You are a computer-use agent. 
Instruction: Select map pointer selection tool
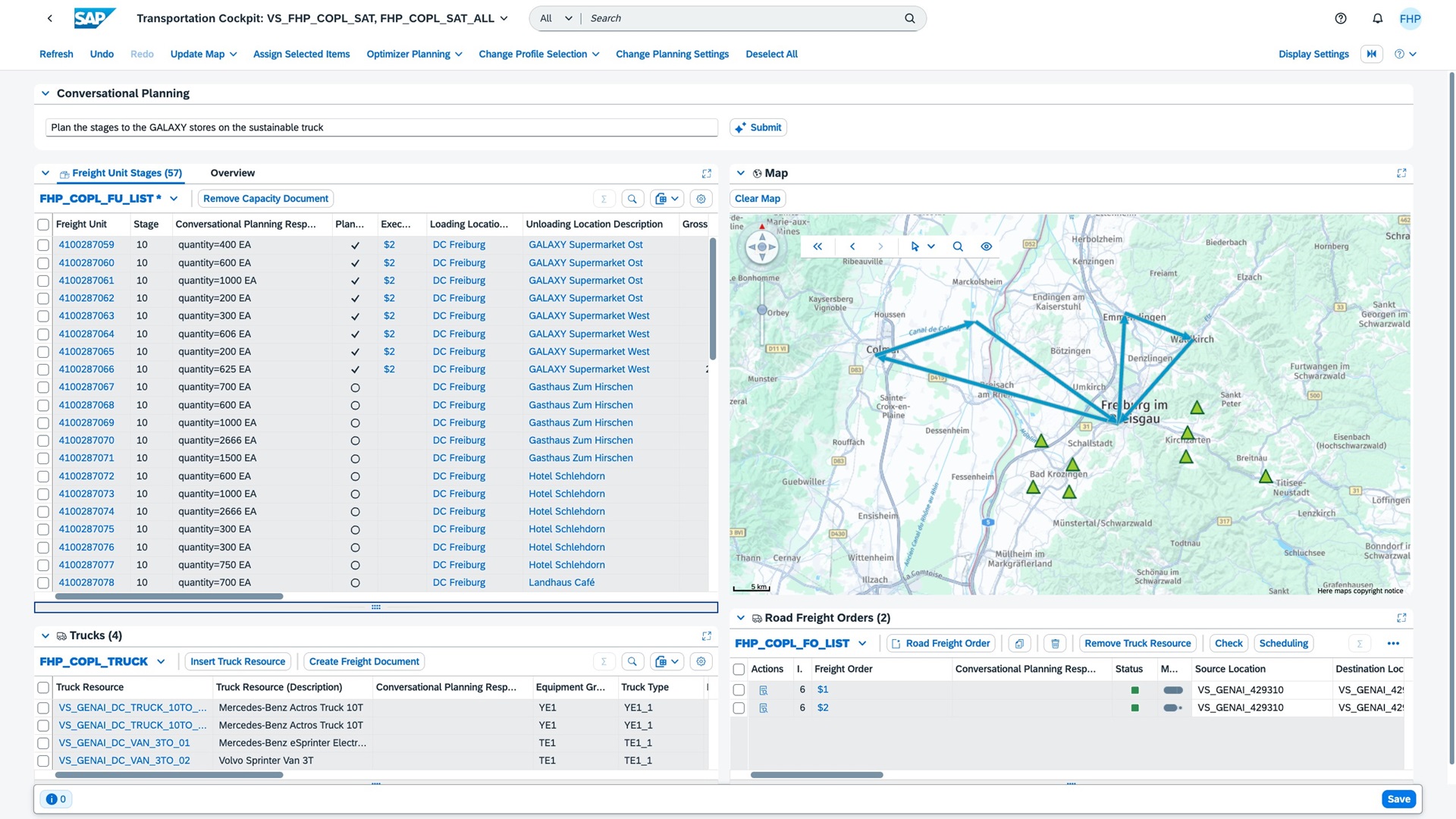coord(915,246)
